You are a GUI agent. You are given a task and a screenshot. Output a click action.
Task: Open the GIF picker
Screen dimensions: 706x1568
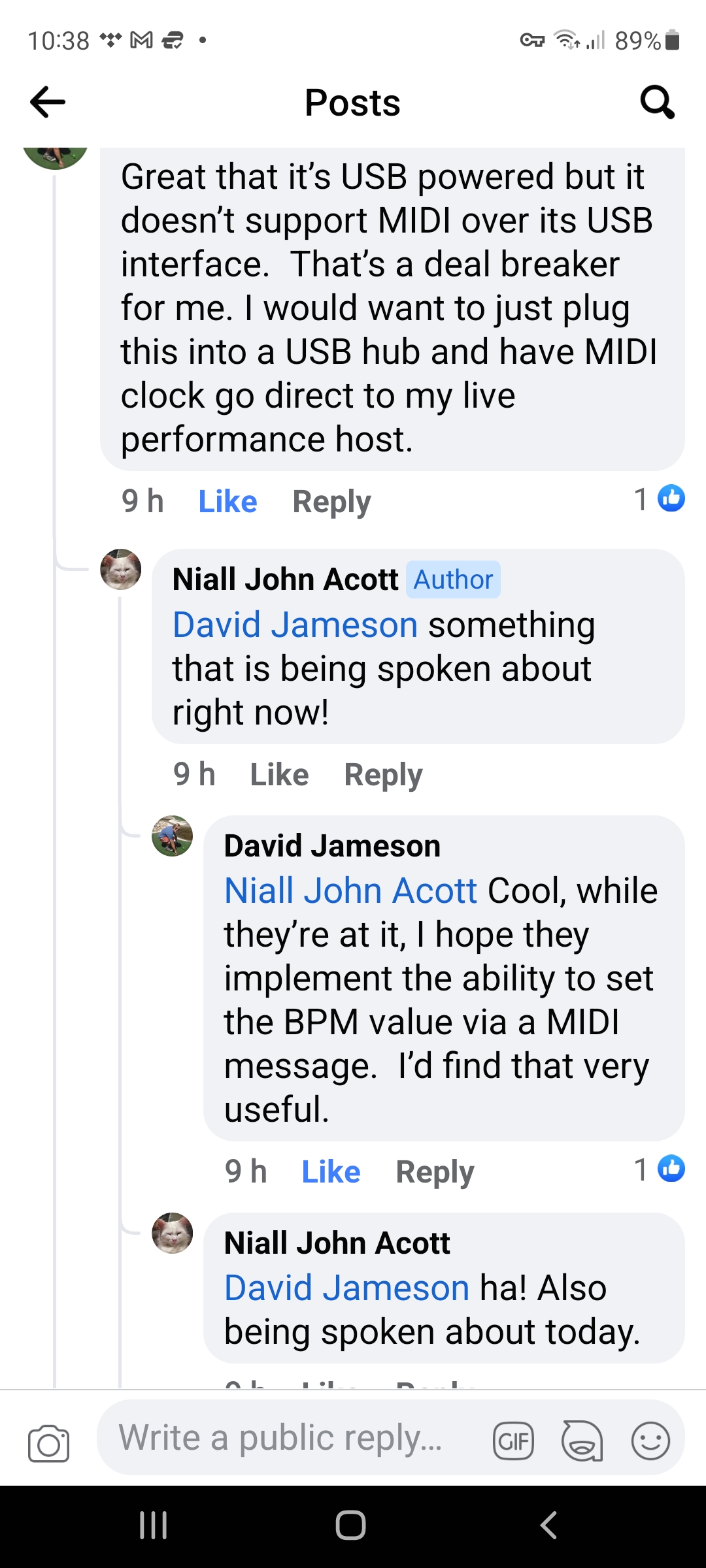pos(513,1441)
